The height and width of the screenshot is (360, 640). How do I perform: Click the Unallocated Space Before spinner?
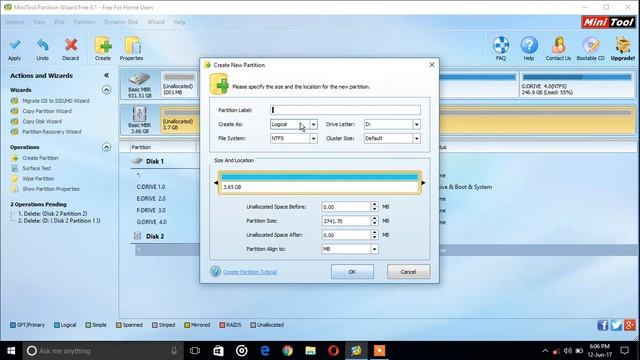tap(374, 207)
